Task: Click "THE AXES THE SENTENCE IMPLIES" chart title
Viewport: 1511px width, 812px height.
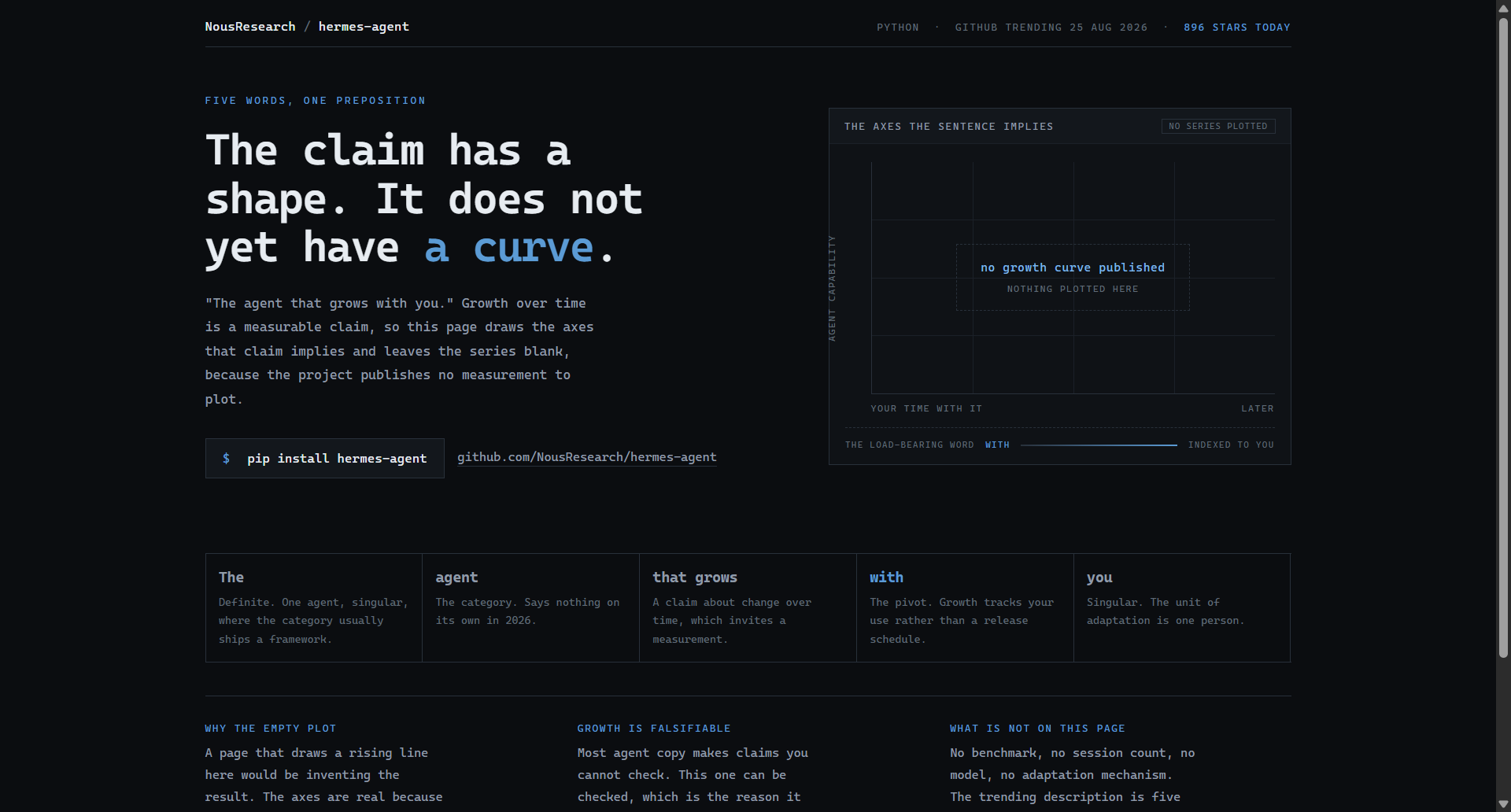Action: [949, 127]
